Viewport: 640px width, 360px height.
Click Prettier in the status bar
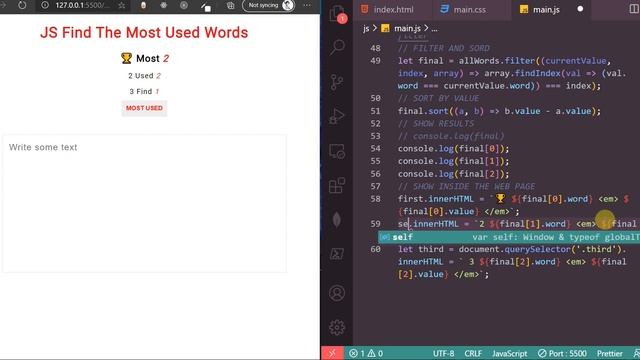pos(610,353)
